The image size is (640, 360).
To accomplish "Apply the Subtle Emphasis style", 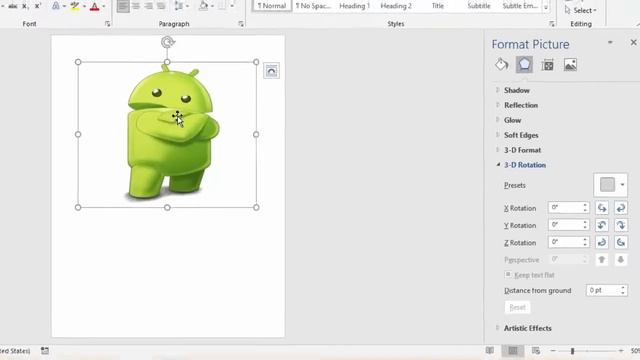I will [x=520, y=6].
